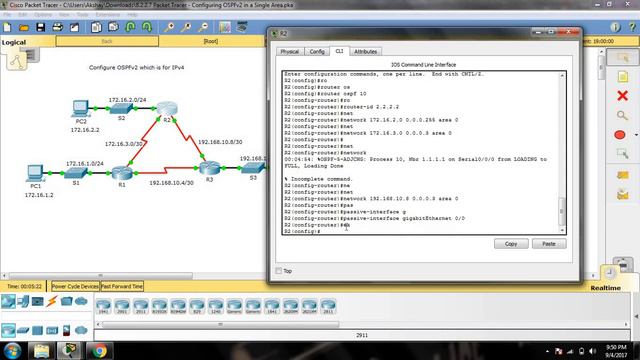Pick the 2901 router from the device list

(x=122, y=306)
